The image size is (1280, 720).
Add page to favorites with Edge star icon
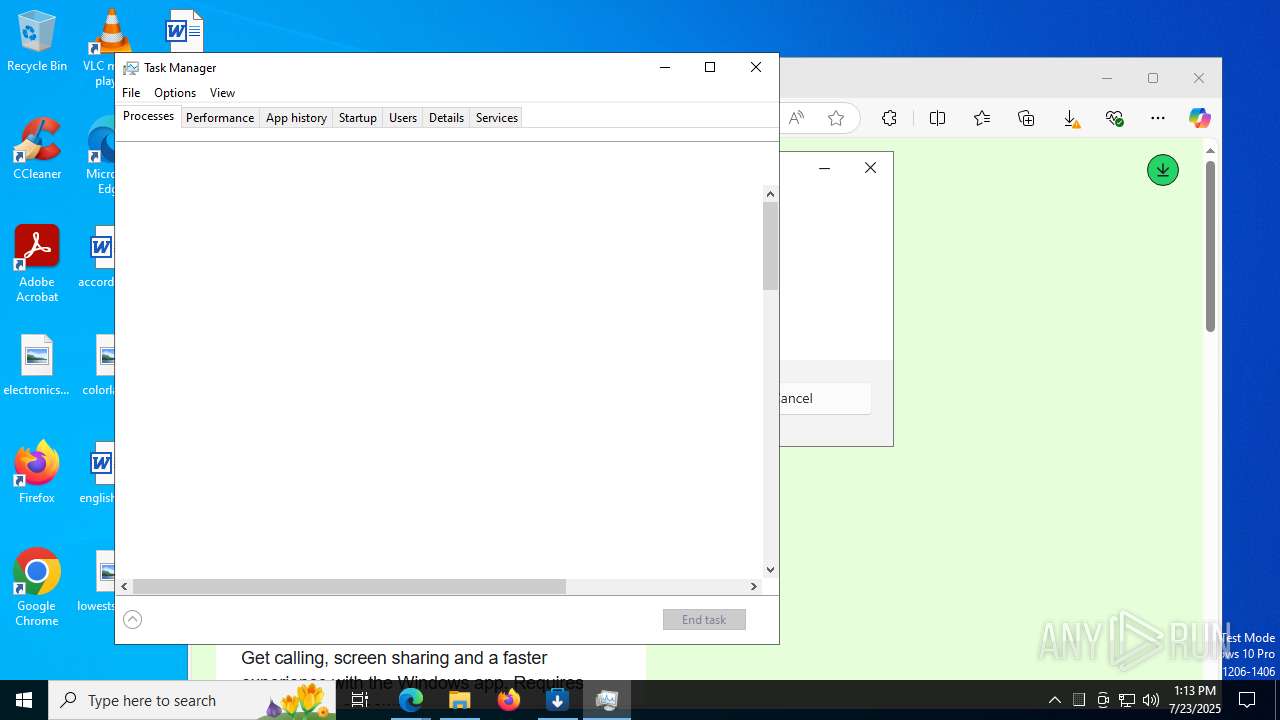tap(836, 118)
